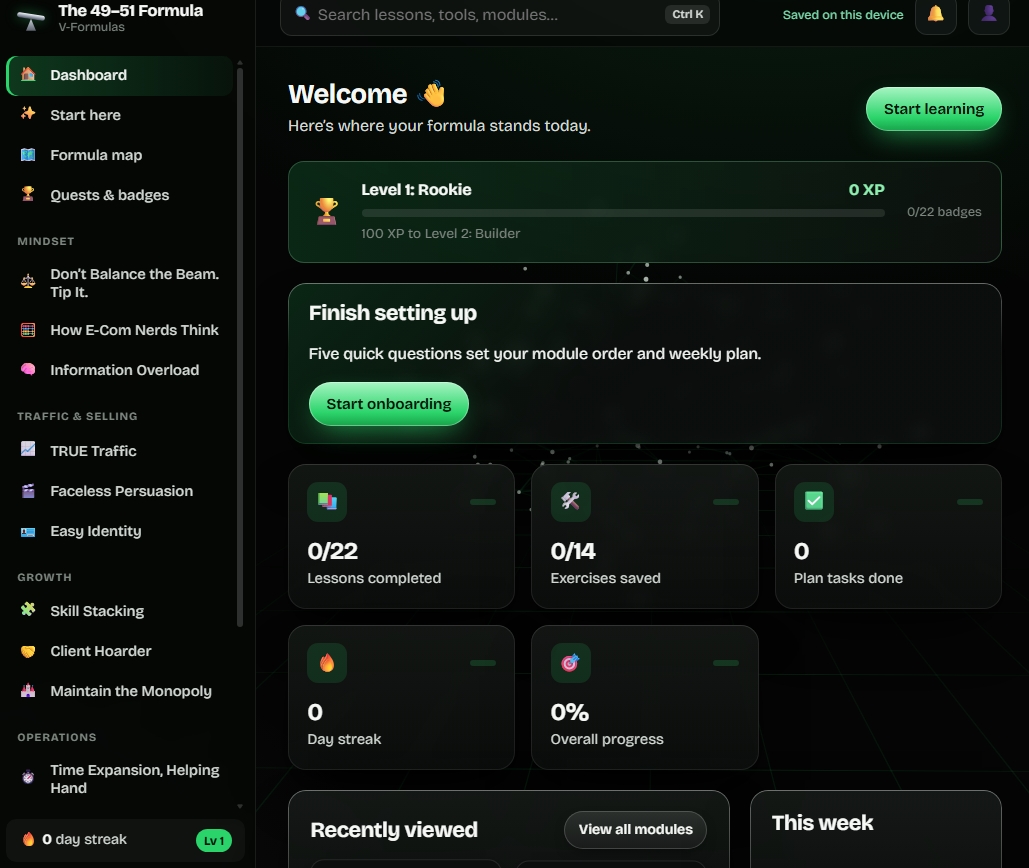Open the Easy Identity module
Screen dimensions: 1029x868
click(119, 531)
